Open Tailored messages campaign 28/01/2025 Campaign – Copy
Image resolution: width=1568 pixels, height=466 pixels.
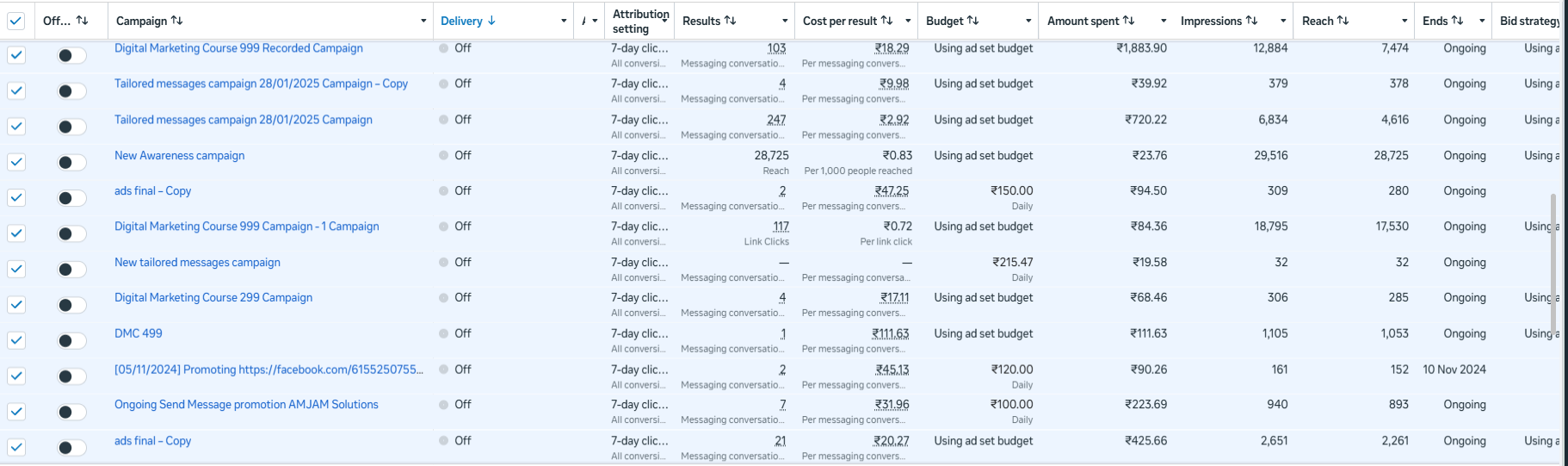click(261, 84)
